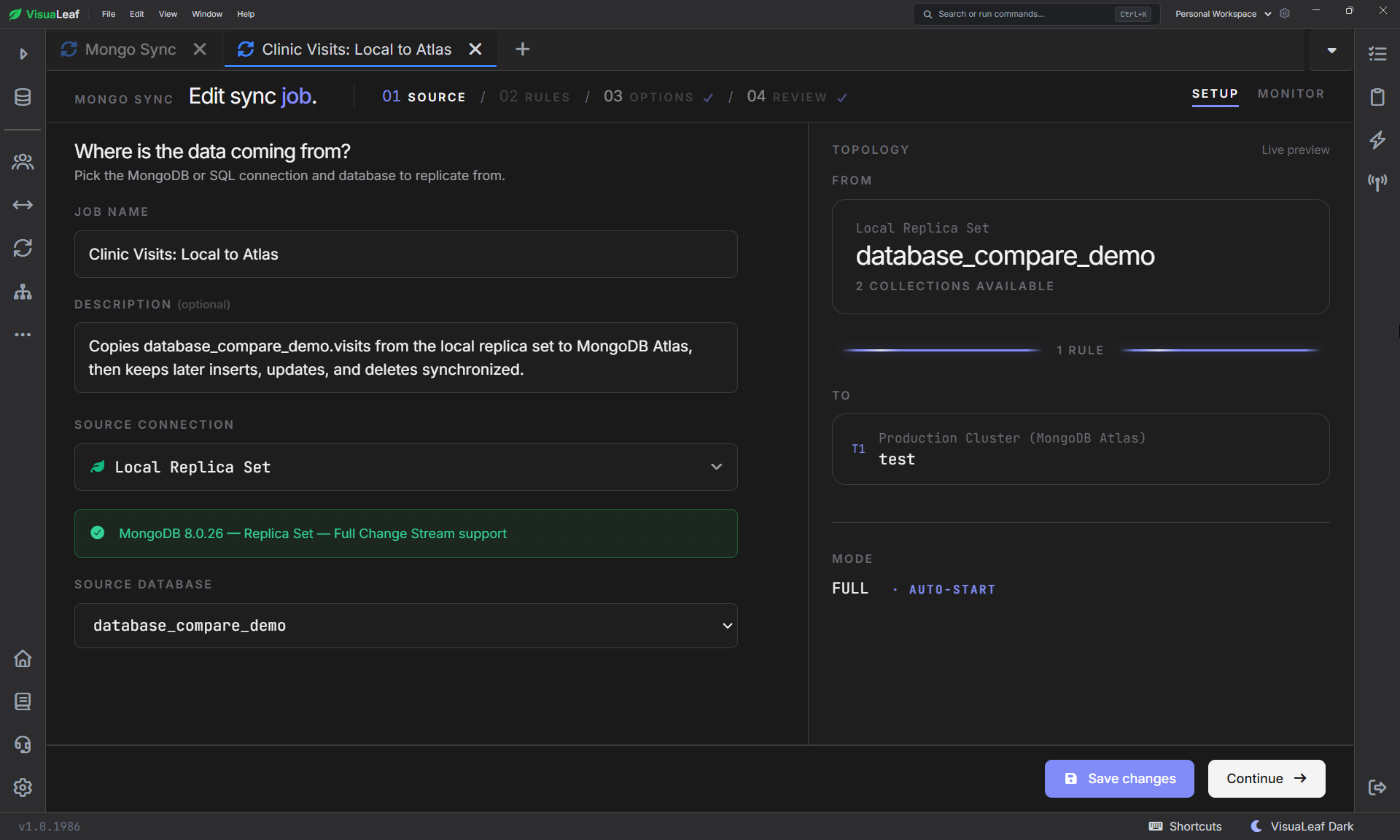The height and width of the screenshot is (840, 1400).
Task: Click the 2 COLLECTIONS AVAILABLE text
Action: 954,286
